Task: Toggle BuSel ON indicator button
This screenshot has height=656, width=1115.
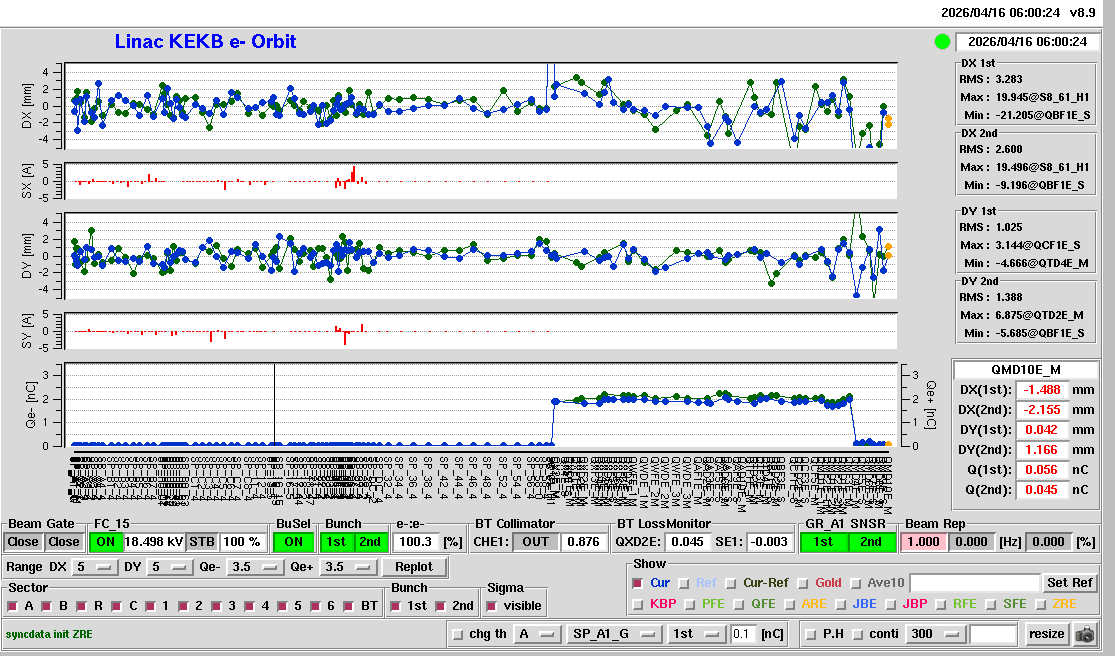Action: coord(292,541)
